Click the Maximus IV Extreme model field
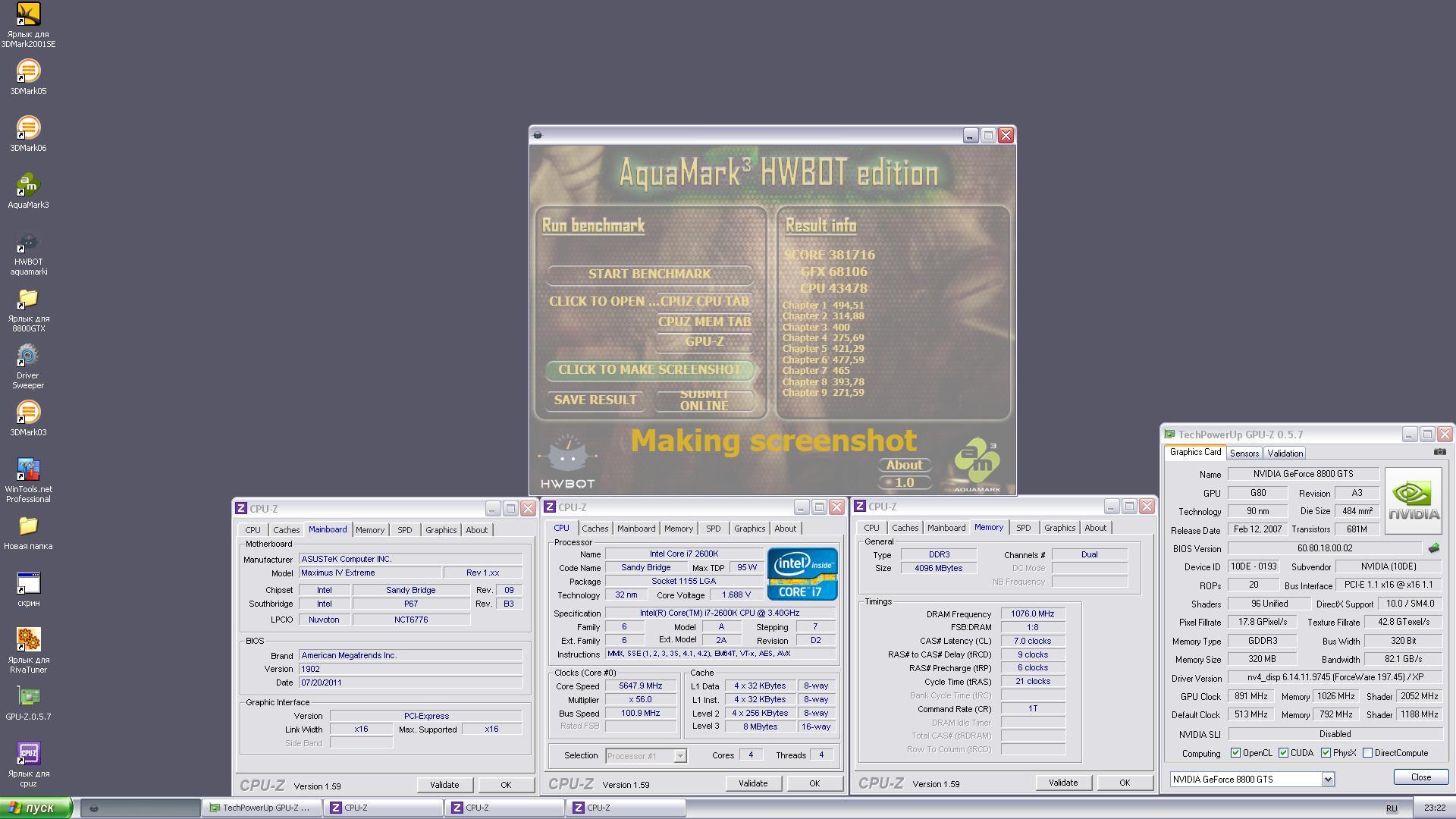This screenshot has width=1456, height=819. tap(370, 573)
